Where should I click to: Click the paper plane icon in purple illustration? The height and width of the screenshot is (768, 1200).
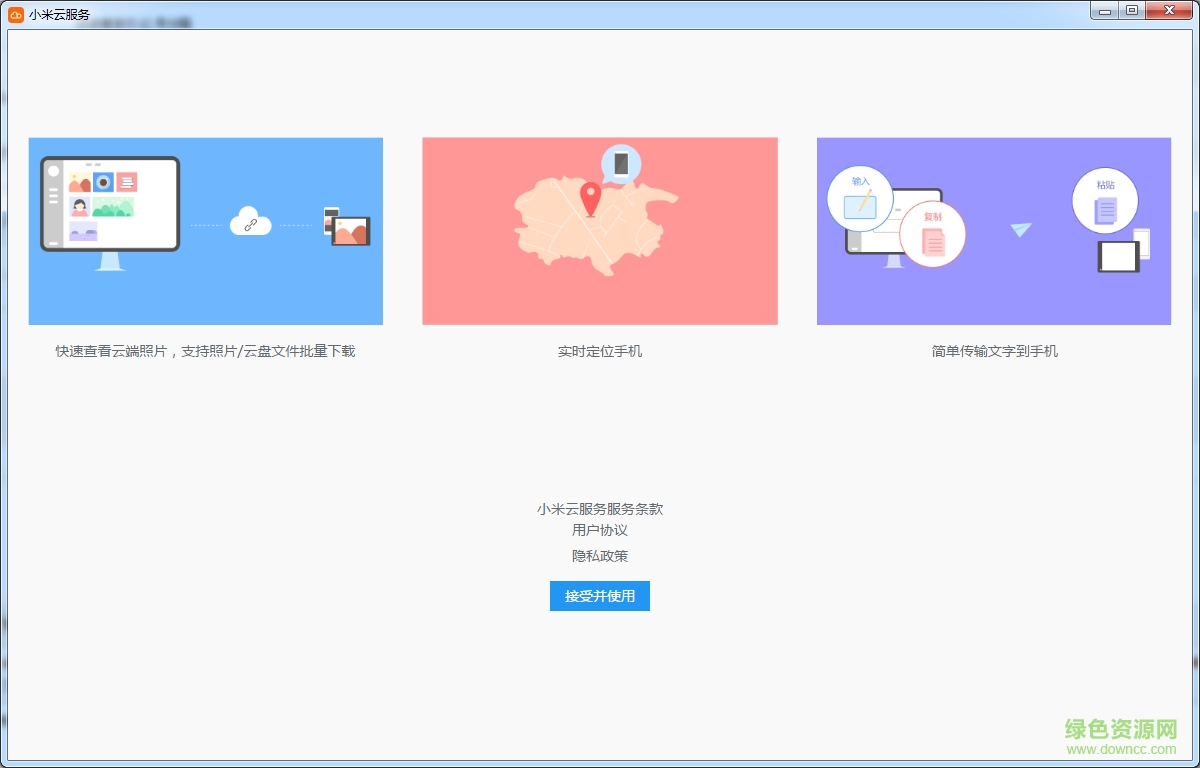[x=1019, y=230]
